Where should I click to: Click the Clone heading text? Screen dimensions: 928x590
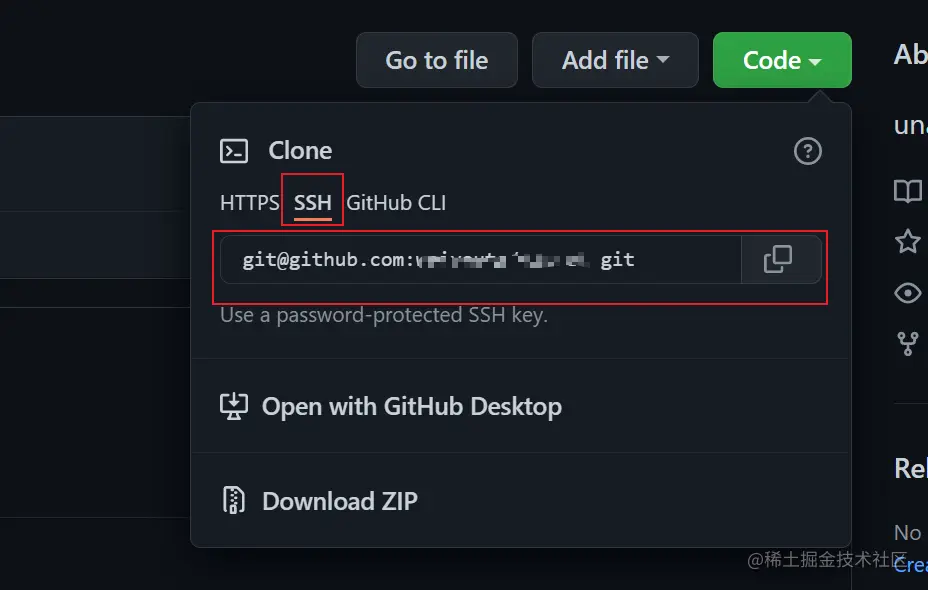[x=300, y=151]
